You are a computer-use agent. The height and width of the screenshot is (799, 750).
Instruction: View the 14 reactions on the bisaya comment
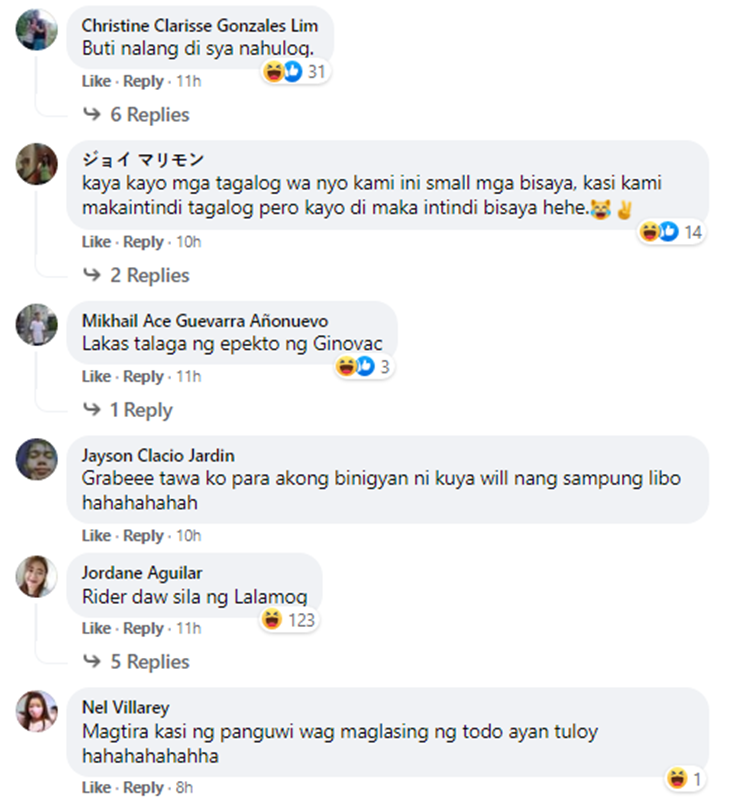[672, 232]
